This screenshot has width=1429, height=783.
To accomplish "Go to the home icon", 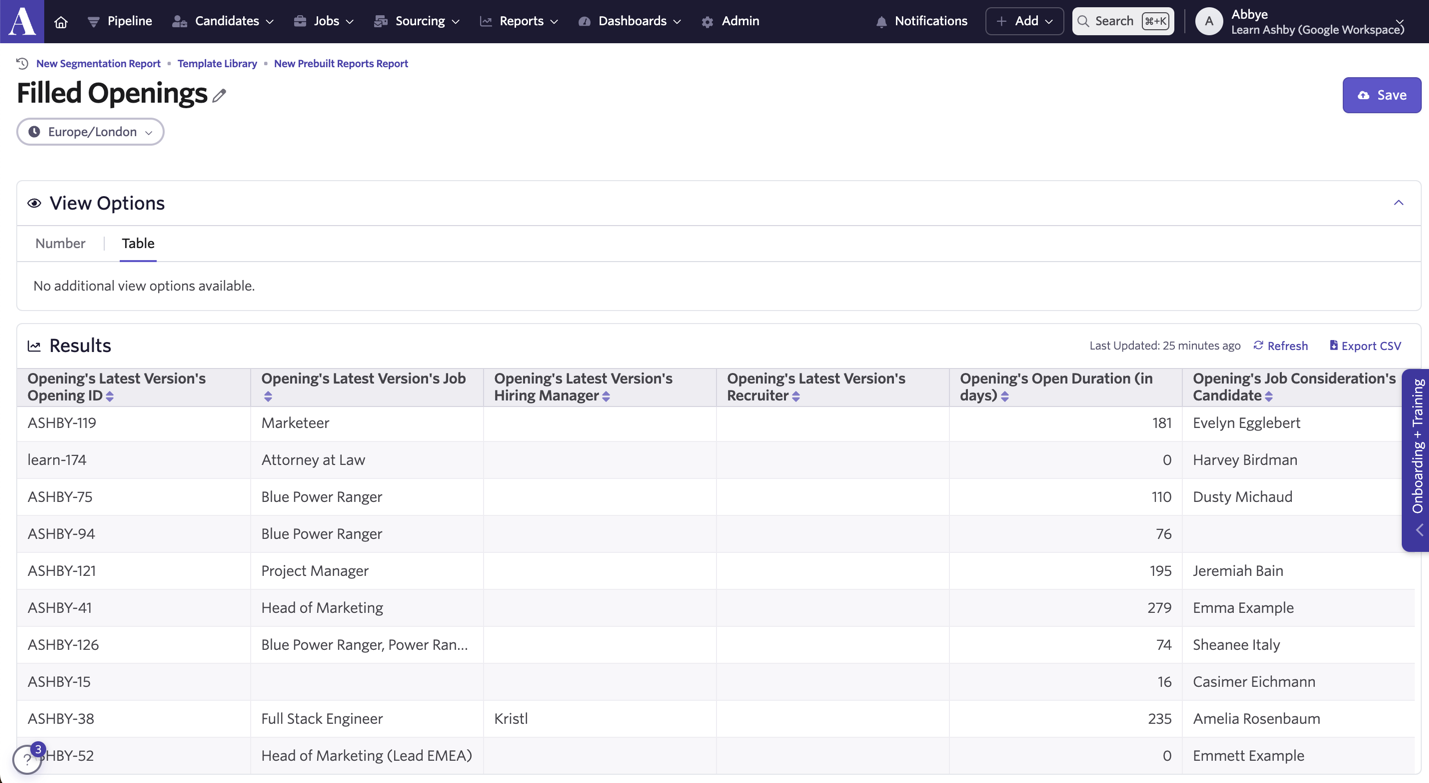I will point(61,21).
